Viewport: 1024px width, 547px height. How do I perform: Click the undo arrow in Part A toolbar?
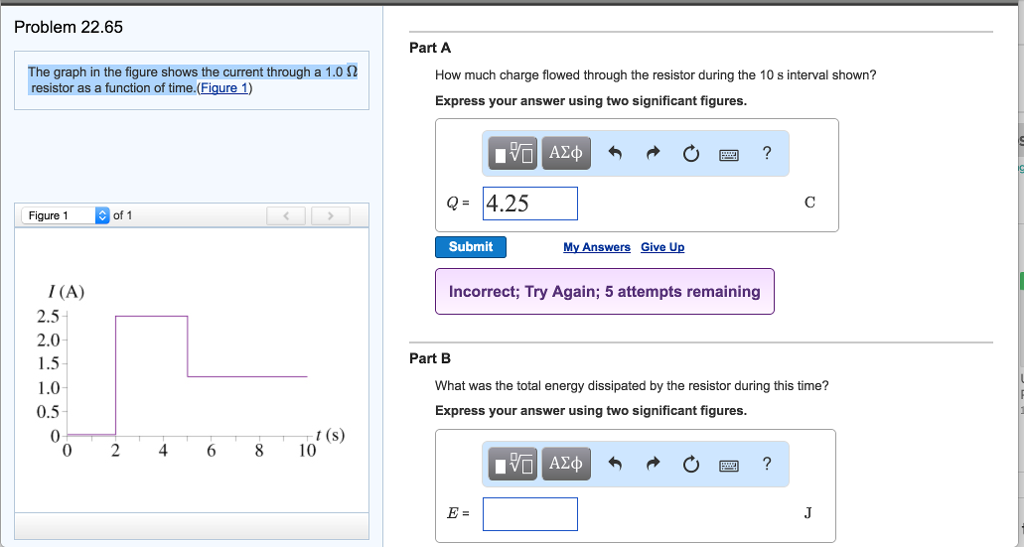[615, 153]
